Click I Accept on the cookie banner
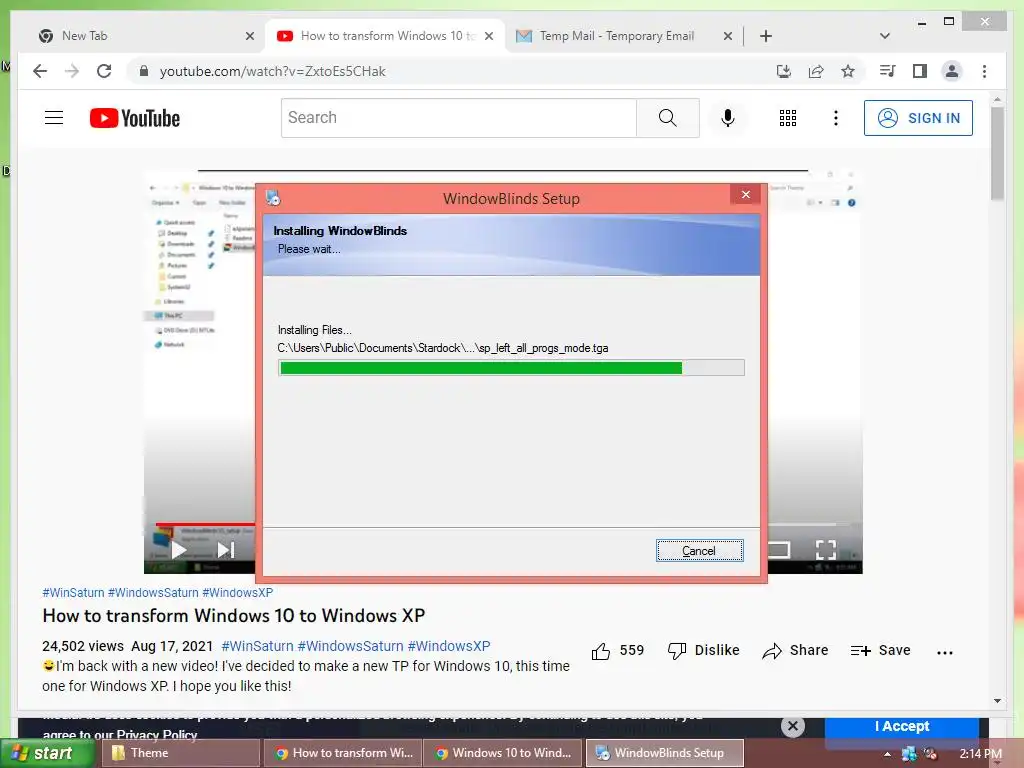The height and width of the screenshot is (768, 1024). coord(902,726)
